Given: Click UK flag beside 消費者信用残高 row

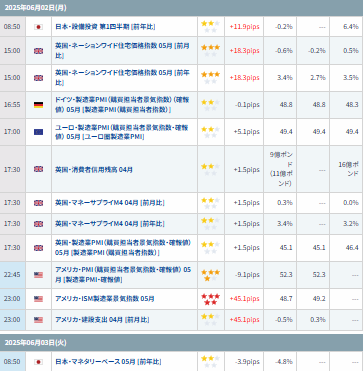Looking at the screenshot, I should coord(38,169).
